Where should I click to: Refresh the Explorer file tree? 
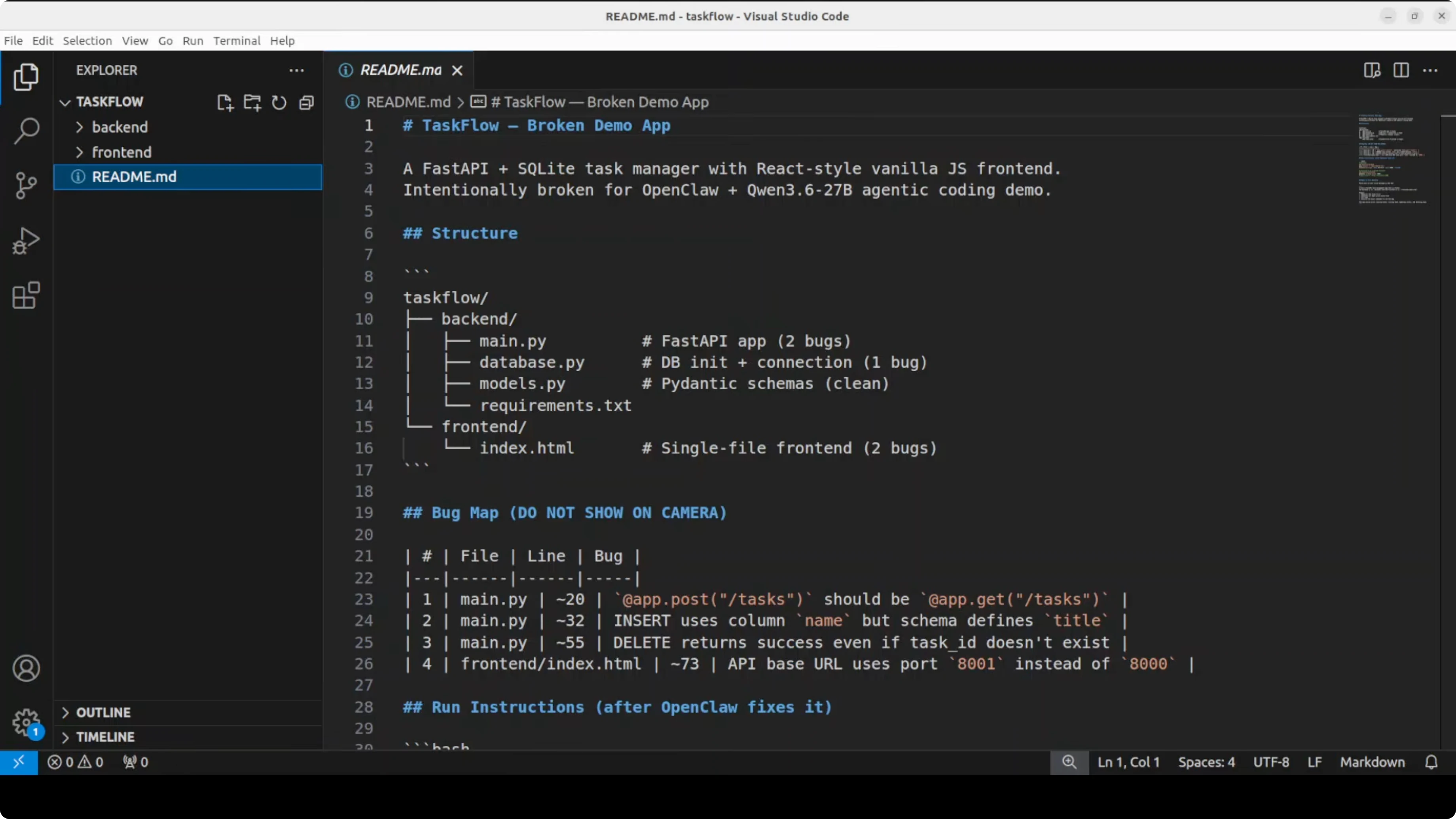(x=279, y=102)
